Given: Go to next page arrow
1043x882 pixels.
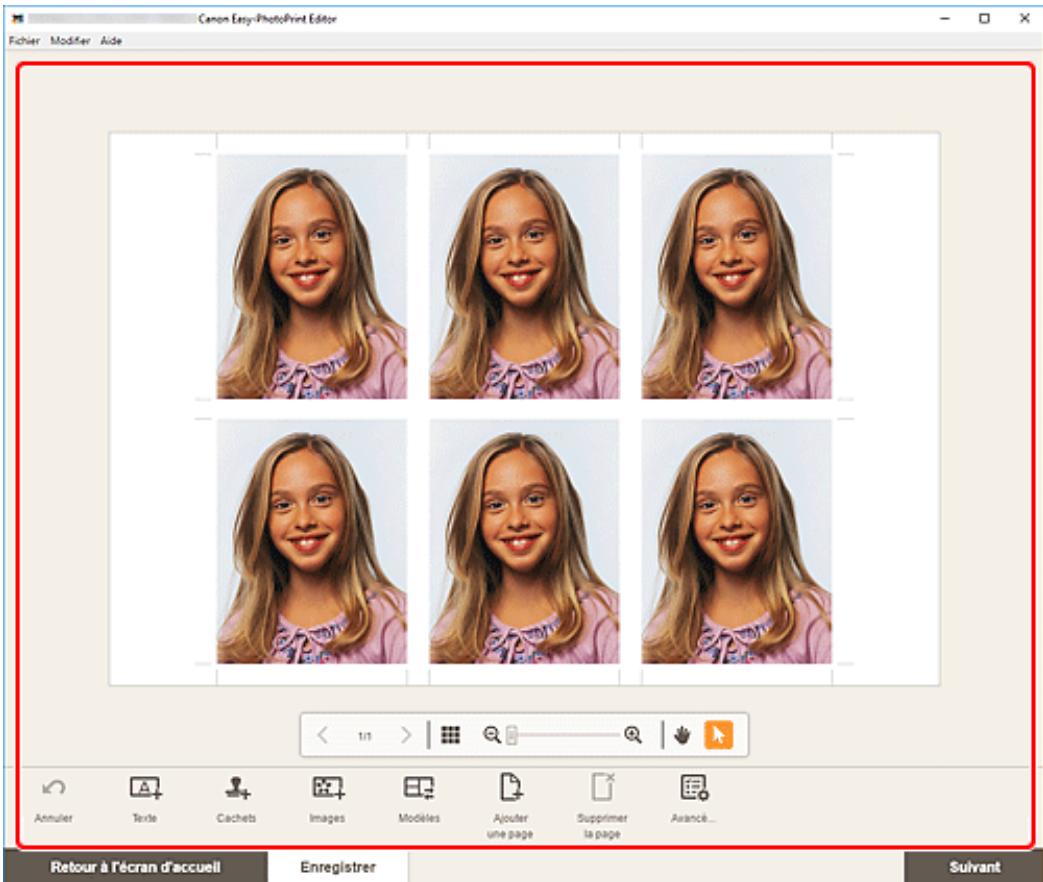Looking at the screenshot, I should [406, 735].
